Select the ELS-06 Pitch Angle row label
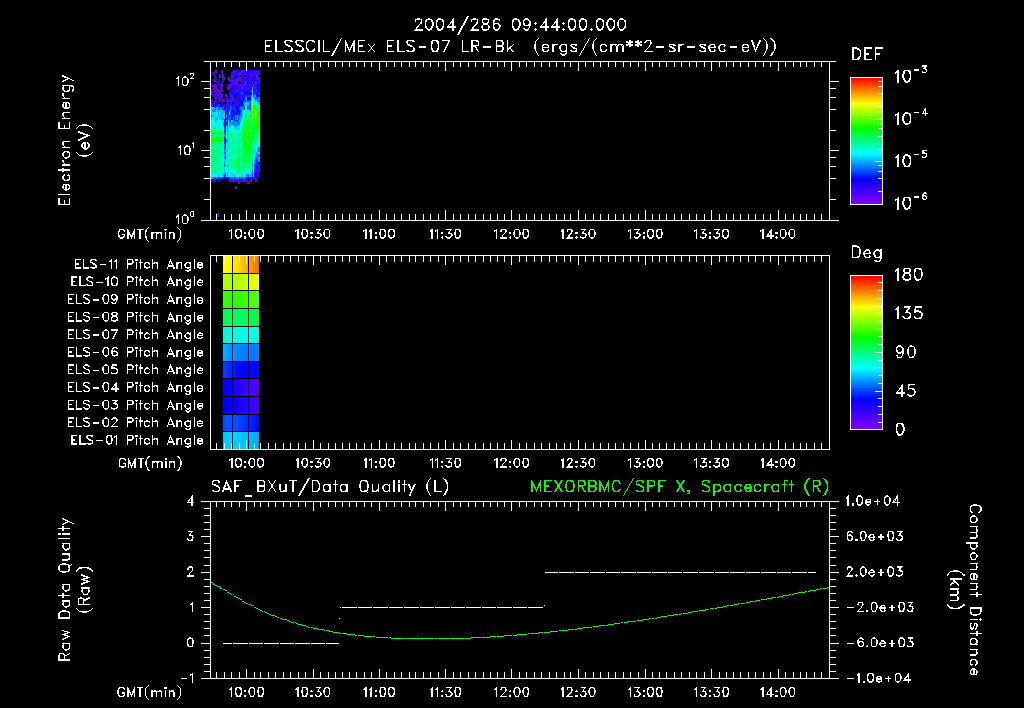 (135, 352)
